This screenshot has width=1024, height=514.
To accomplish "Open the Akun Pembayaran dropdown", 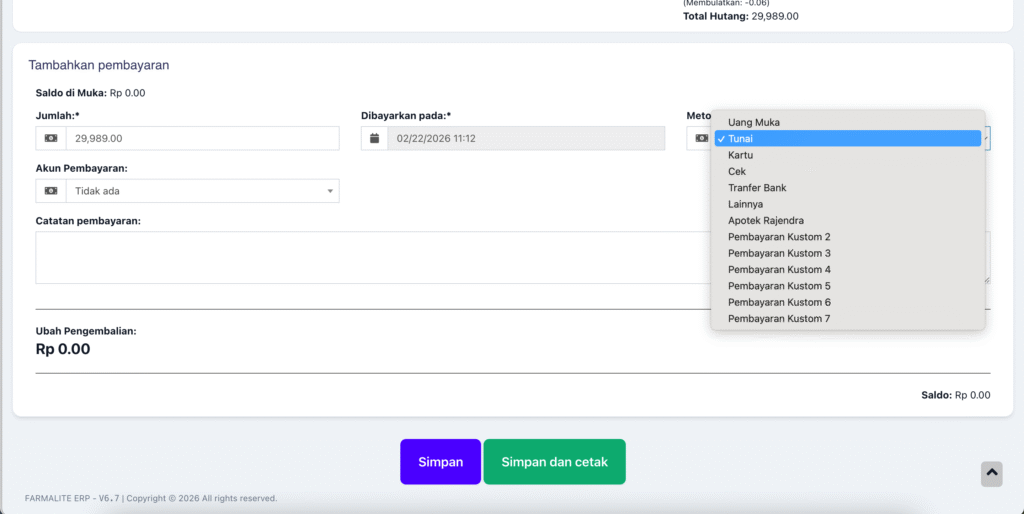I will pyautogui.click(x=202, y=191).
